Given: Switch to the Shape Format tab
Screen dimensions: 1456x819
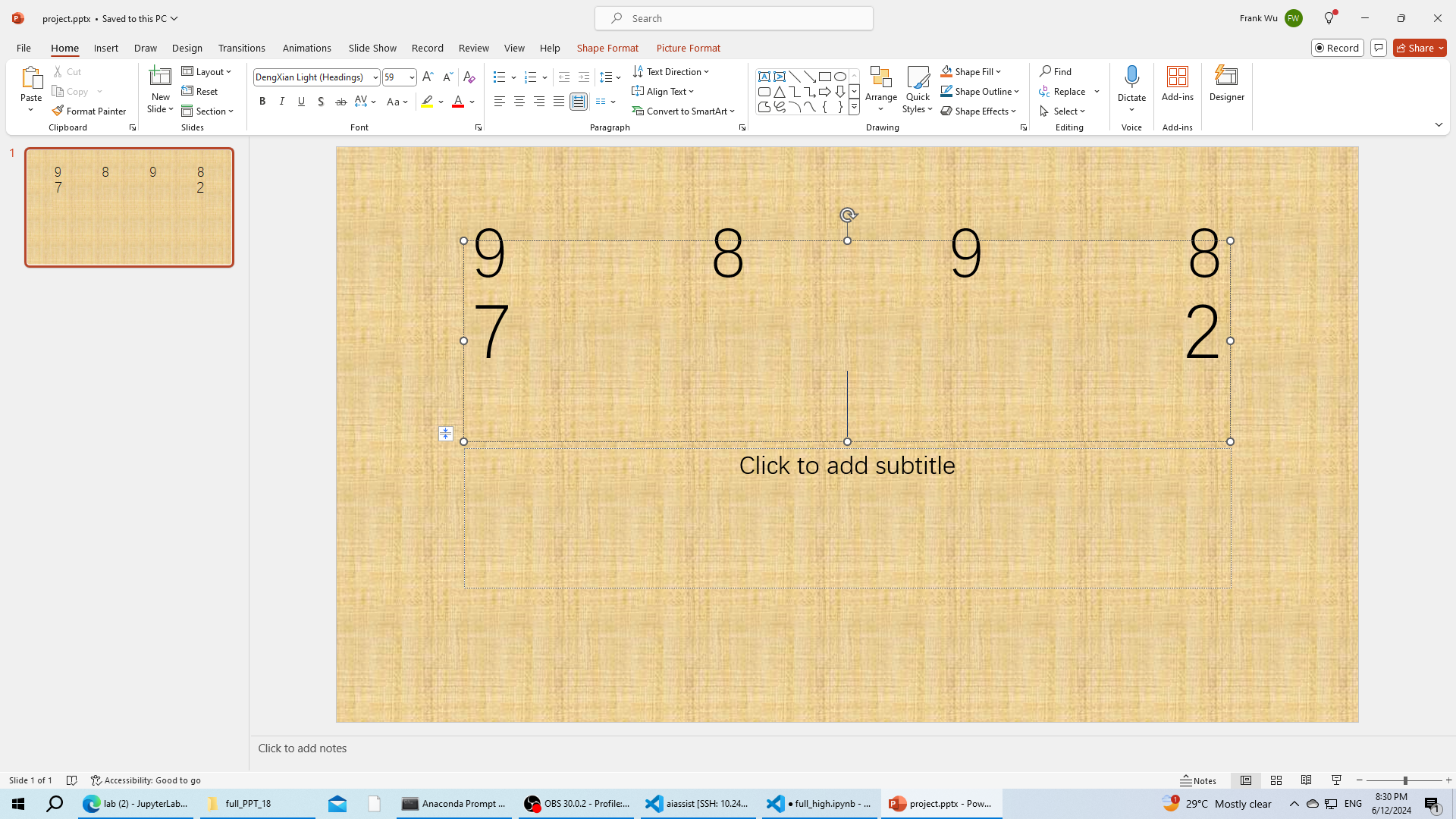Looking at the screenshot, I should [x=607, y=48].
